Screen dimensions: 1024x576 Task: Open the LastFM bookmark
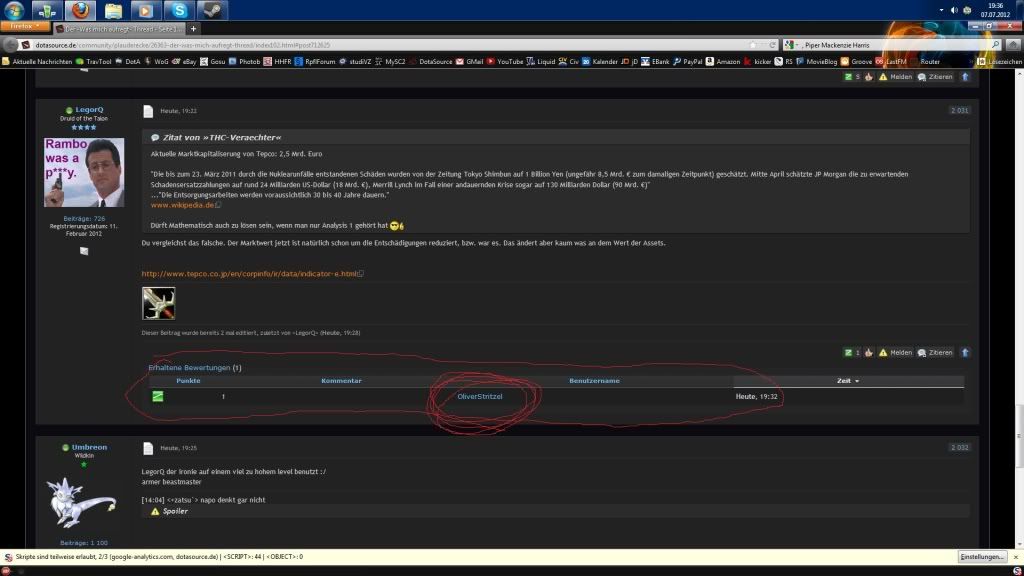coord(891,61)
